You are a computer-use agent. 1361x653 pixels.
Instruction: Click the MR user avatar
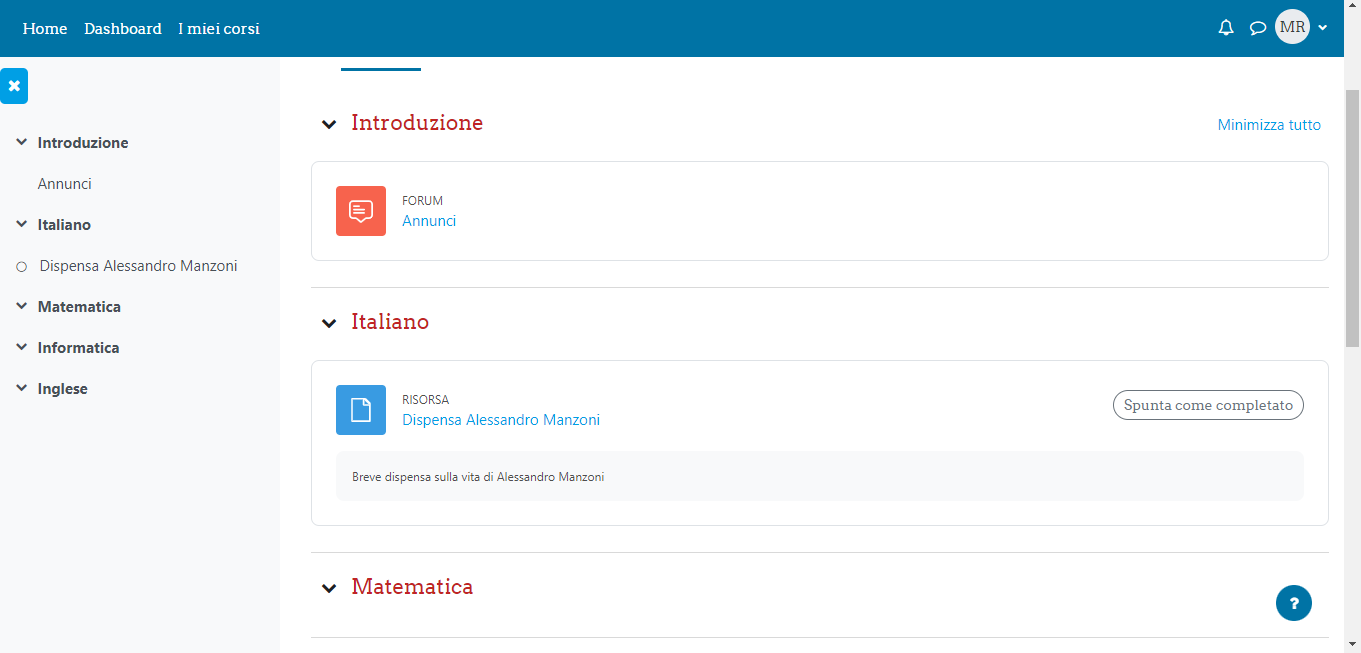tap(1292, 27)
